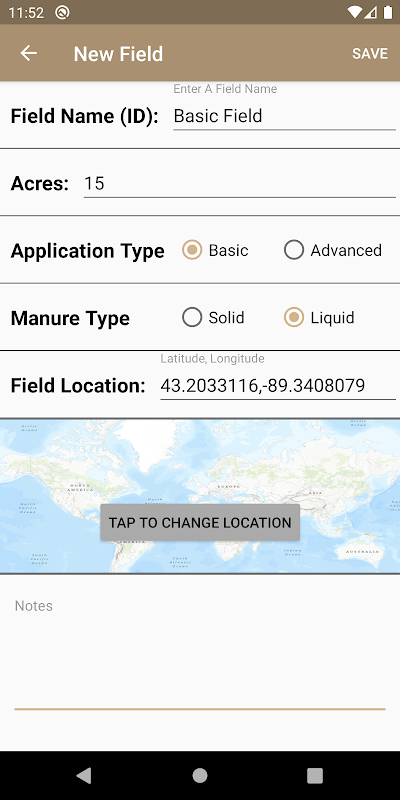Tap the TAP TO CHANGE LOCATION button

point(200,522)
